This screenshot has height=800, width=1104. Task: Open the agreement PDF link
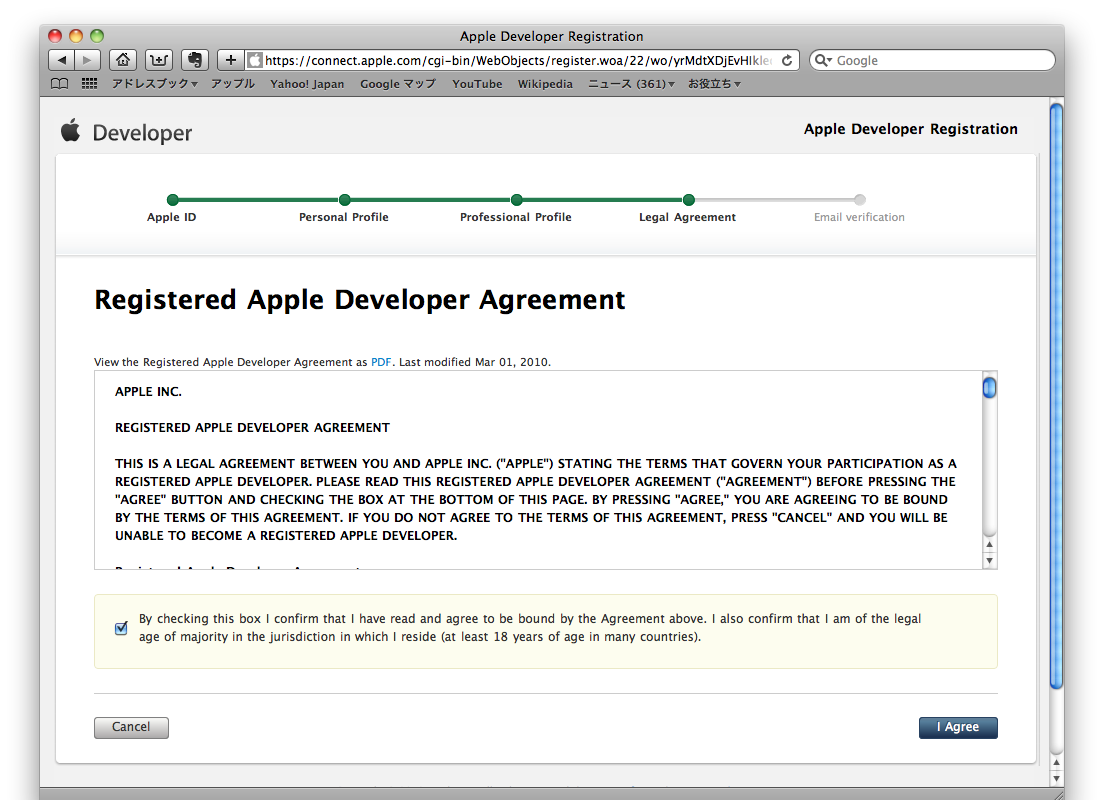[x=381, y=362]
